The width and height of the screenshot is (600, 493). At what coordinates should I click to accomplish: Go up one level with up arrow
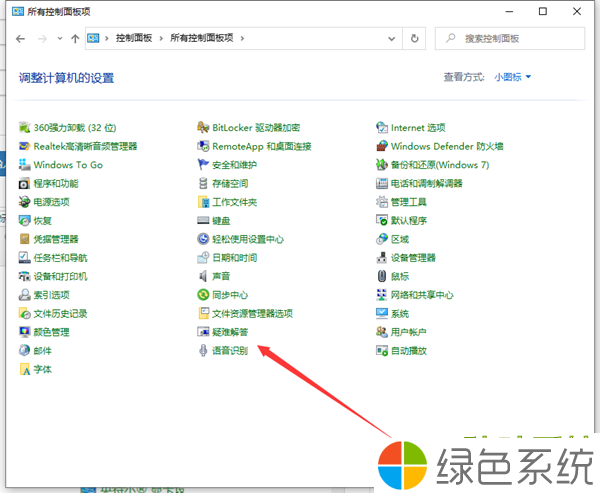click(x=75, y=38)
